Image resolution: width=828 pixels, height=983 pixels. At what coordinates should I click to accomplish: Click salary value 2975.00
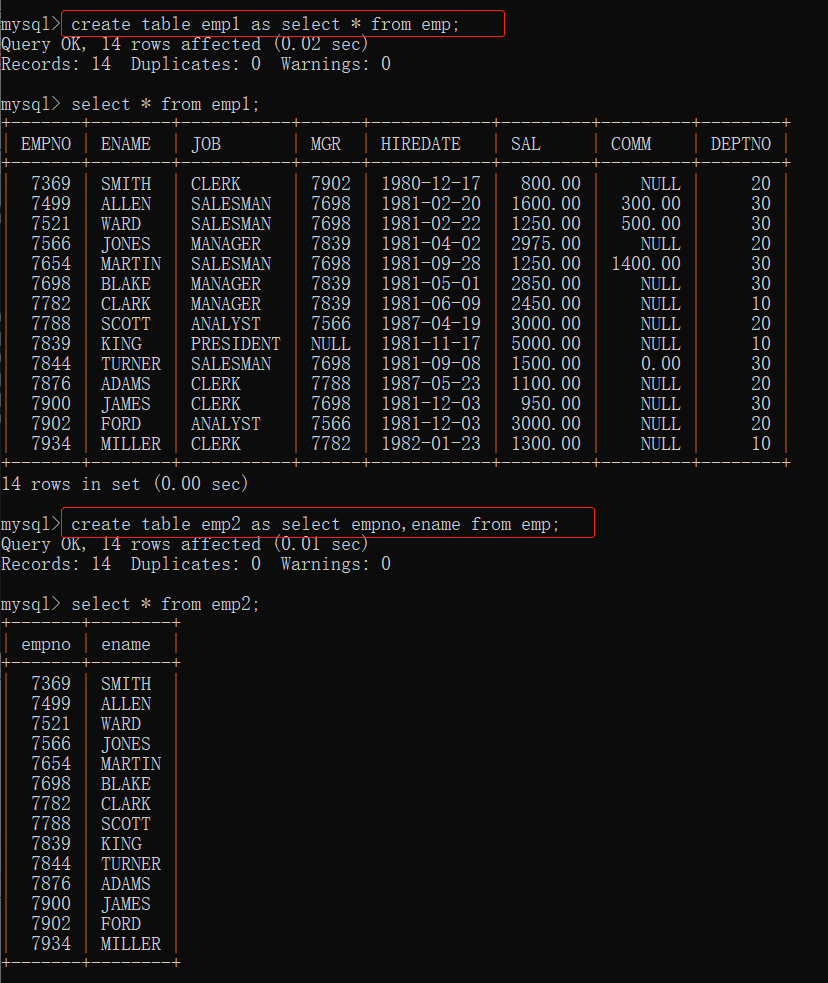click(546, 244)
